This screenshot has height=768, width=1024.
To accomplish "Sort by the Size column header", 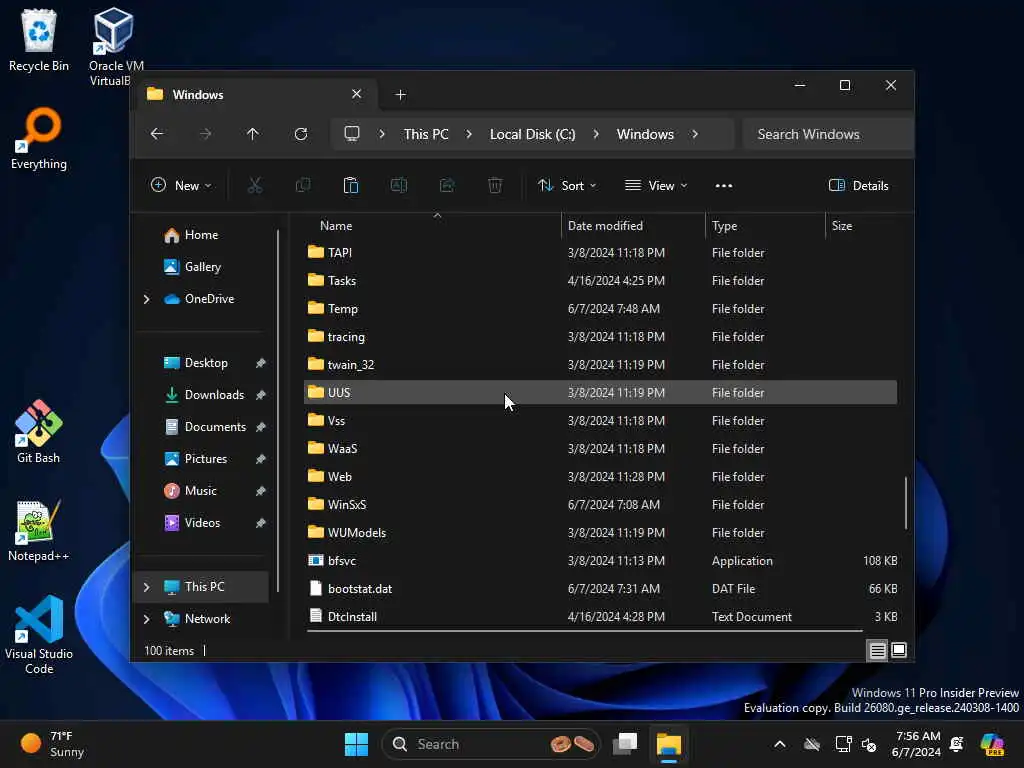I will (863, 226).
